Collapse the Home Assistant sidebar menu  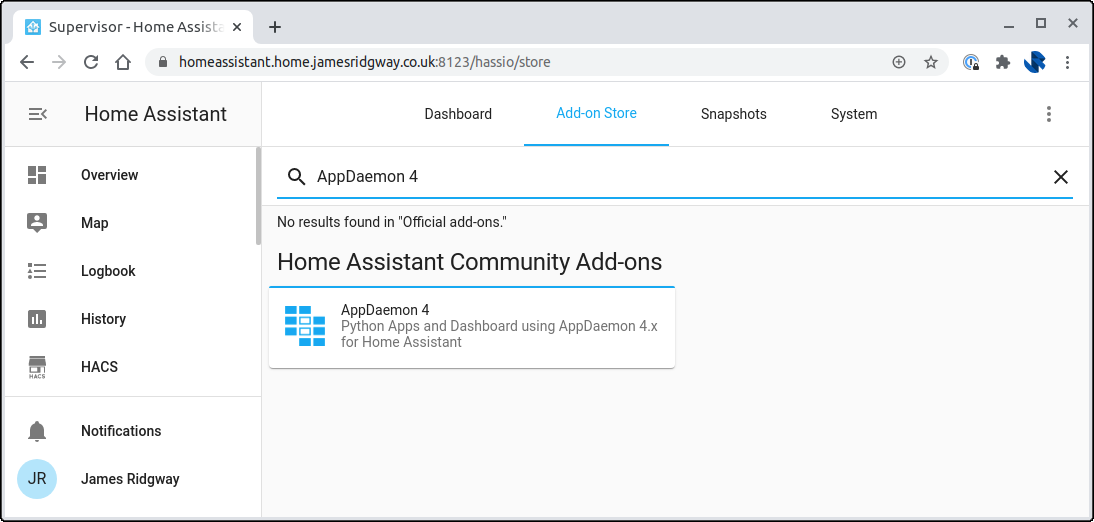click(37, 114)
